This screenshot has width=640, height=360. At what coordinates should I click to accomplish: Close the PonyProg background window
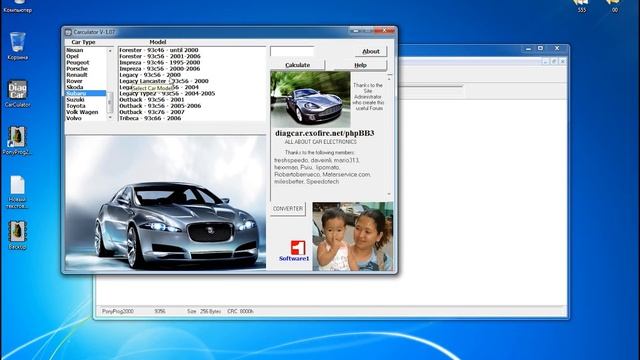point(557,48)
